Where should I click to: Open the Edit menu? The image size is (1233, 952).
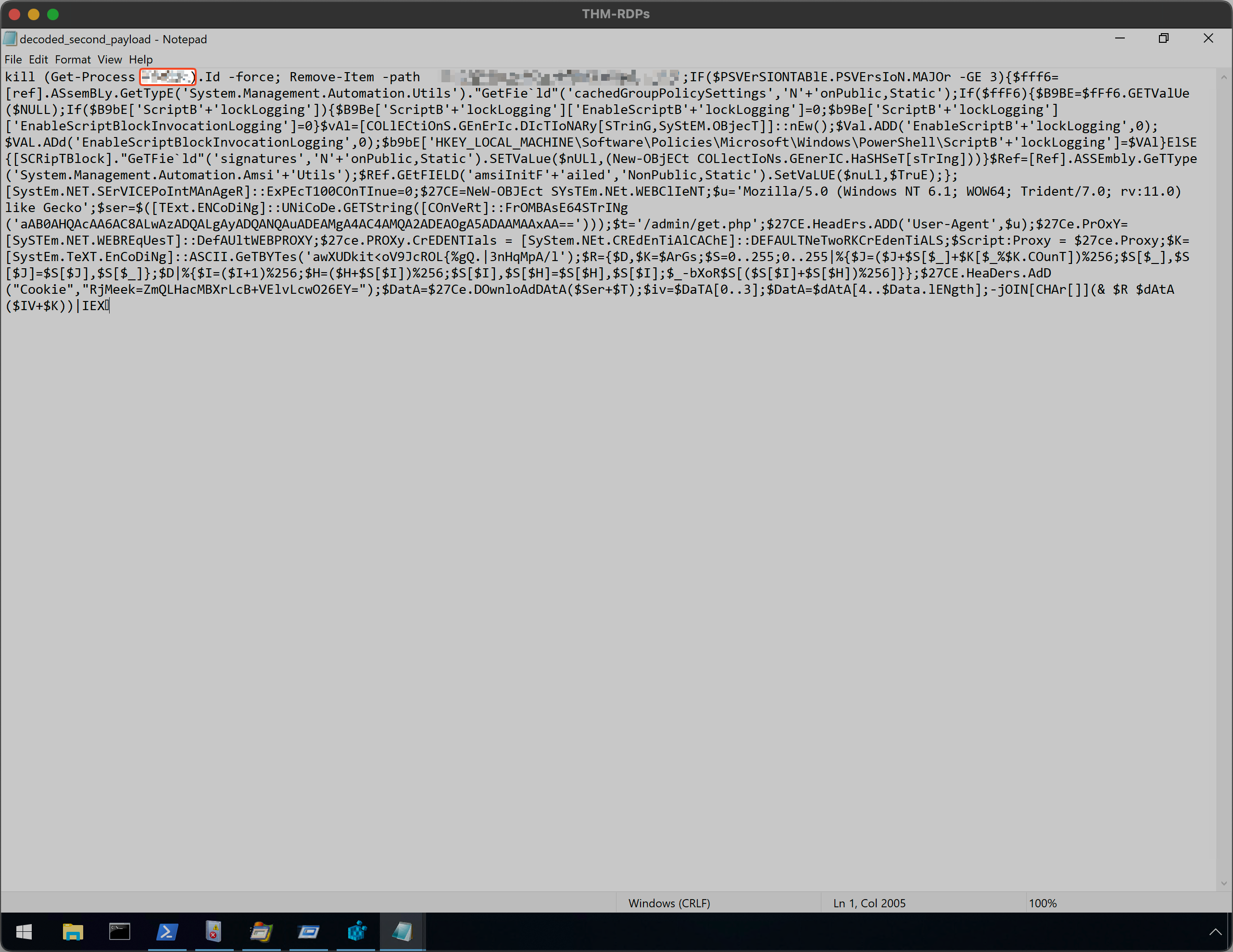[38, 59]
